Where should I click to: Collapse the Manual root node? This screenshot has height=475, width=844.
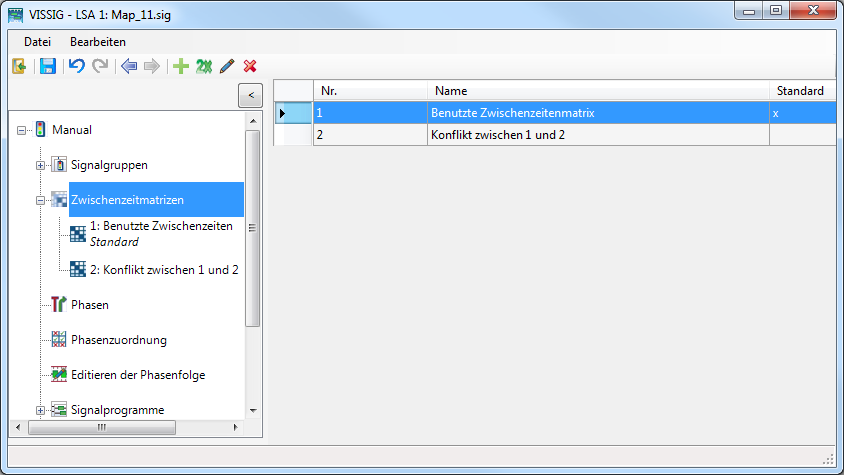22,130
